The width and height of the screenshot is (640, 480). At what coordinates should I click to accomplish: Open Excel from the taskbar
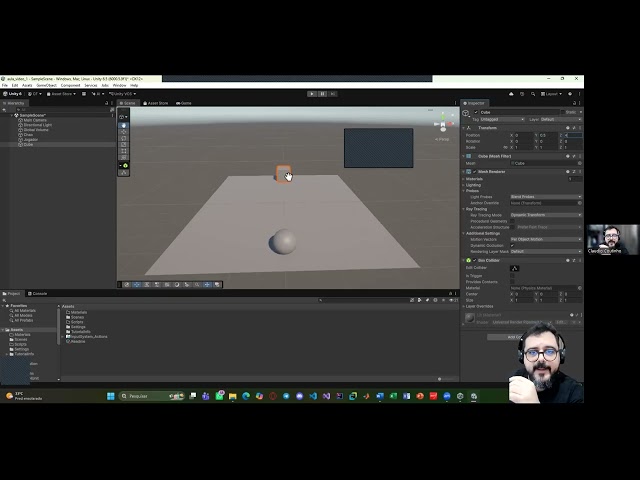click(x=393, y=396)
